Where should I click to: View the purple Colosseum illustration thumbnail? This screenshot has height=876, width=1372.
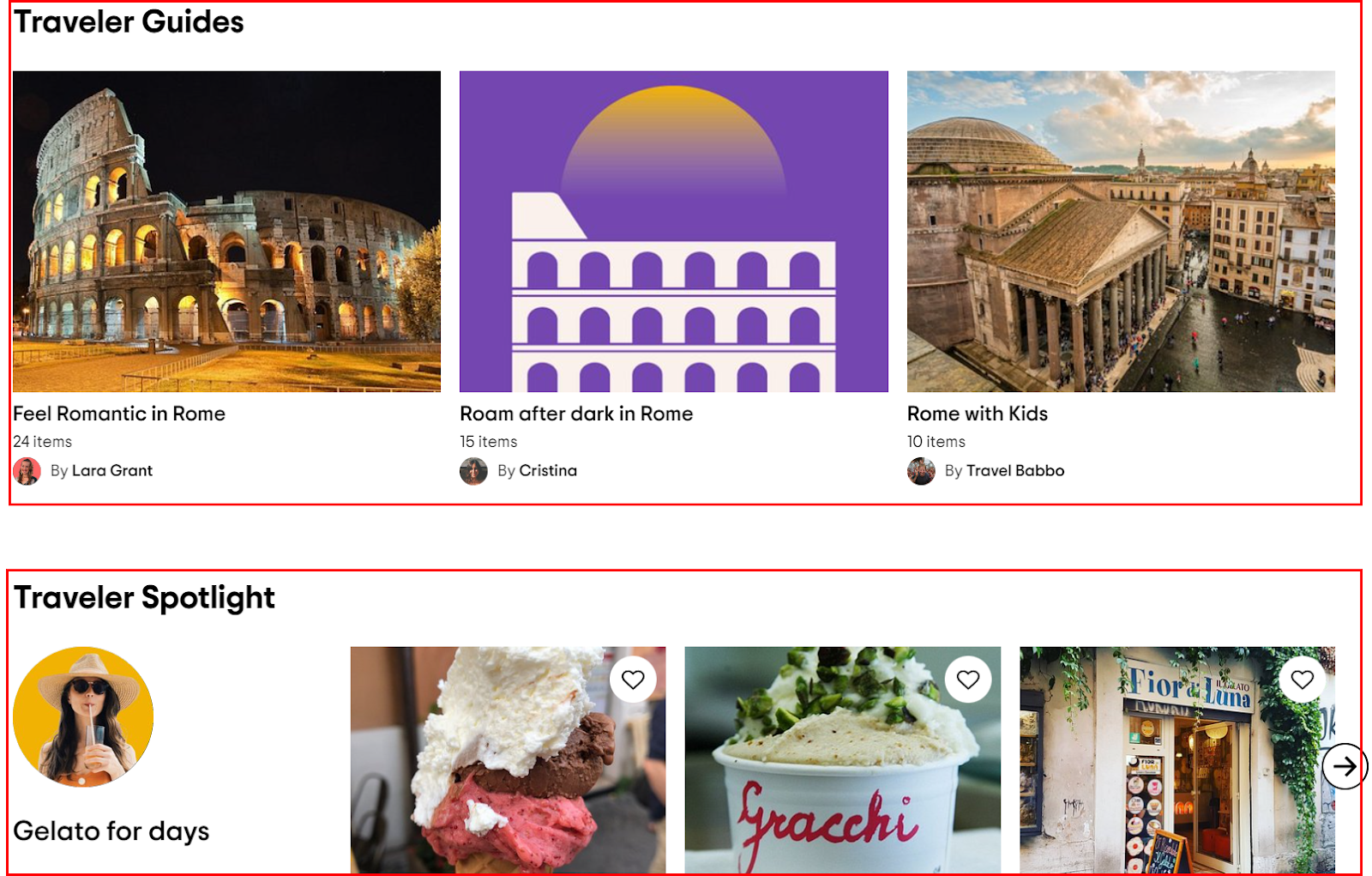tap(674, 232)
